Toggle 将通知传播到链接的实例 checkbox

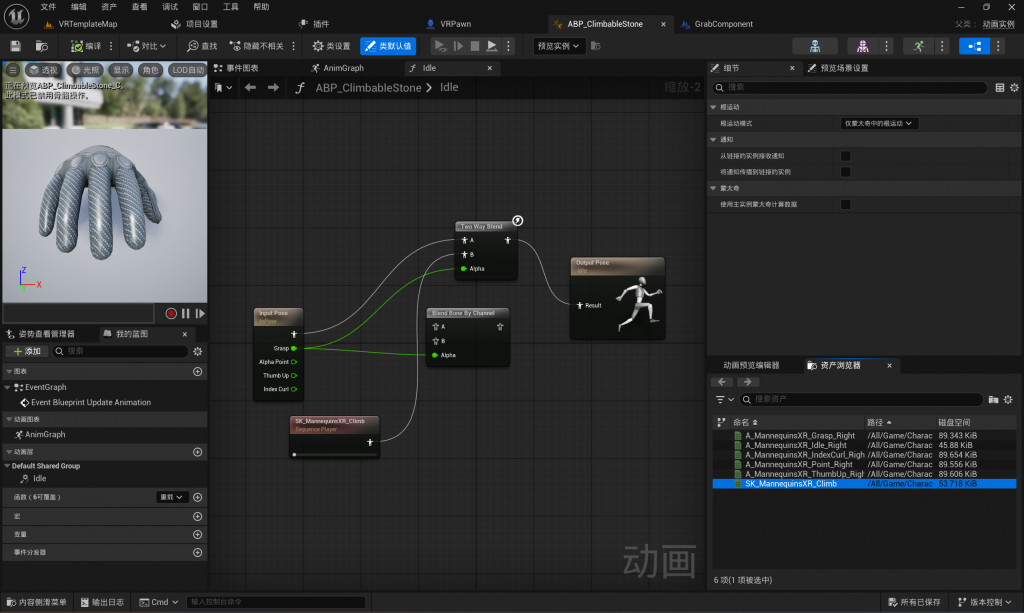click(x=845, y=172)
